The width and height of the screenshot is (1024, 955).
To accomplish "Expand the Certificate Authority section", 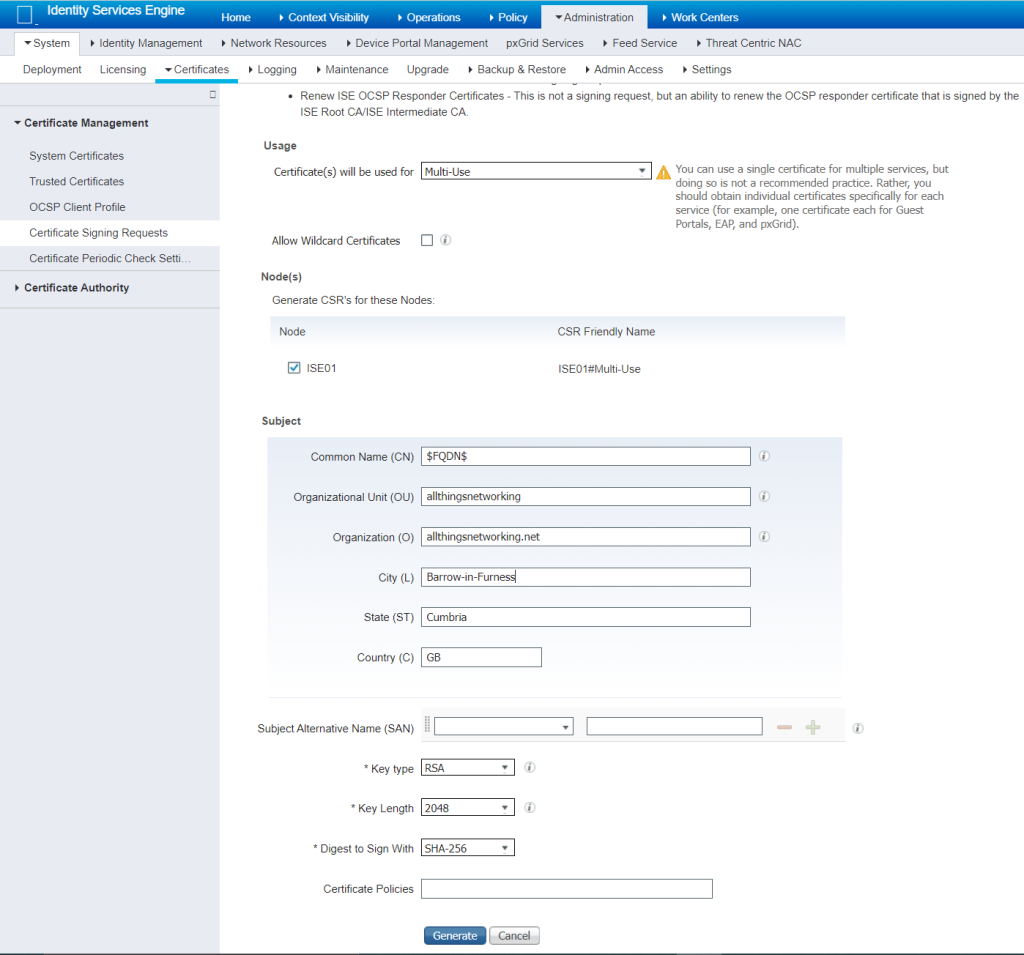I will click(17, 287).
